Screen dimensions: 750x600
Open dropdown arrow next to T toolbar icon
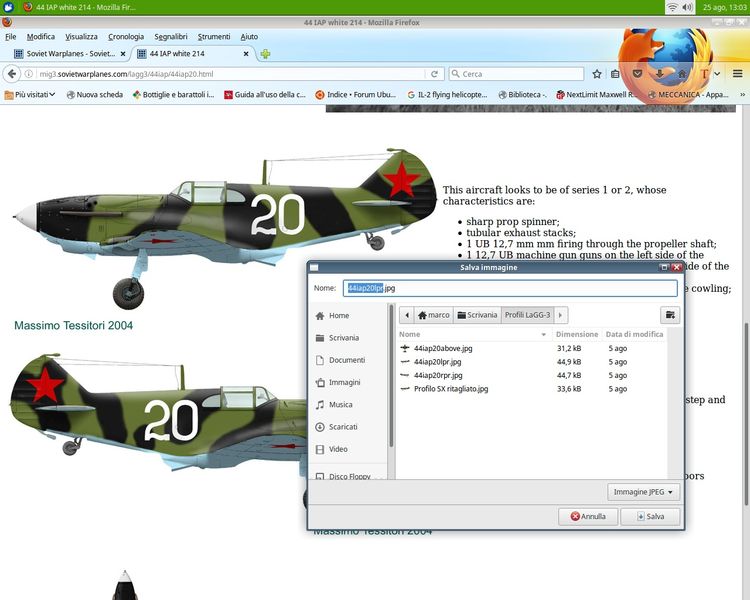click(717, 74)
